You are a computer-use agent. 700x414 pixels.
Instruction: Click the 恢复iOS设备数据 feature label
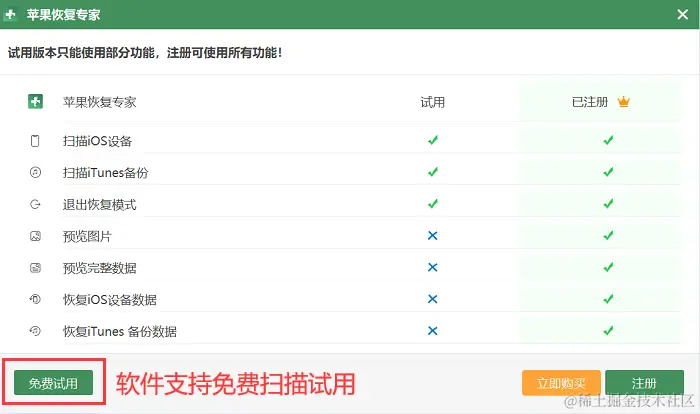pos(110,300)
